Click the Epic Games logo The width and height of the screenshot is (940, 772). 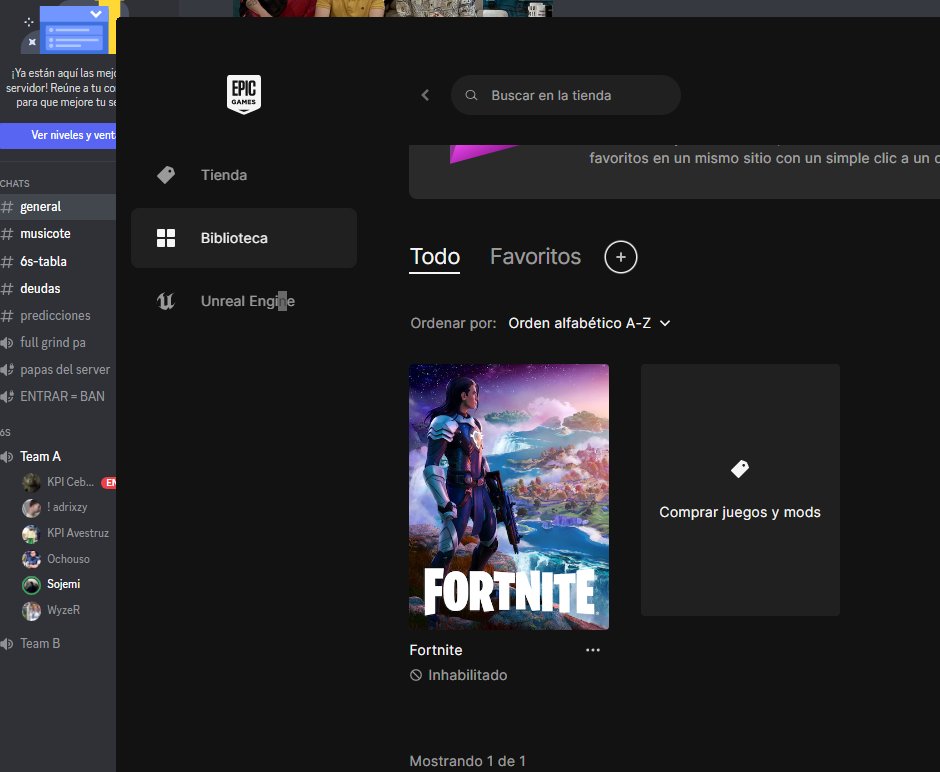coord(243,94)
